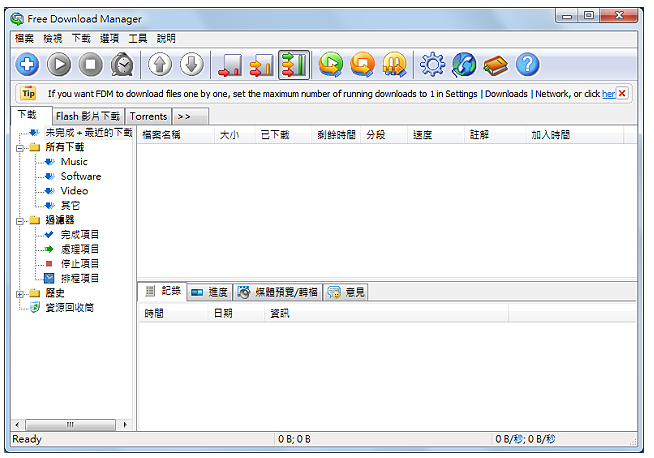654x458 pixels.
Task: Open the 檢視 menu
Action: point(53,39)
